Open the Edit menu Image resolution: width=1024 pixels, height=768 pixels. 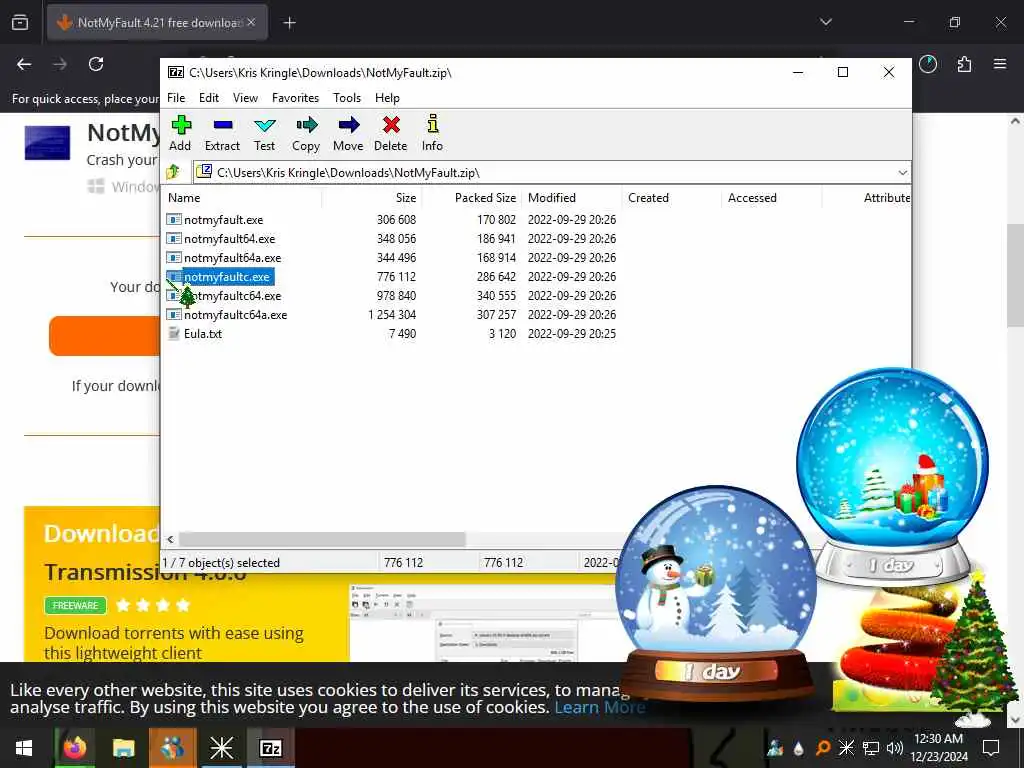(x=209, y=98)
